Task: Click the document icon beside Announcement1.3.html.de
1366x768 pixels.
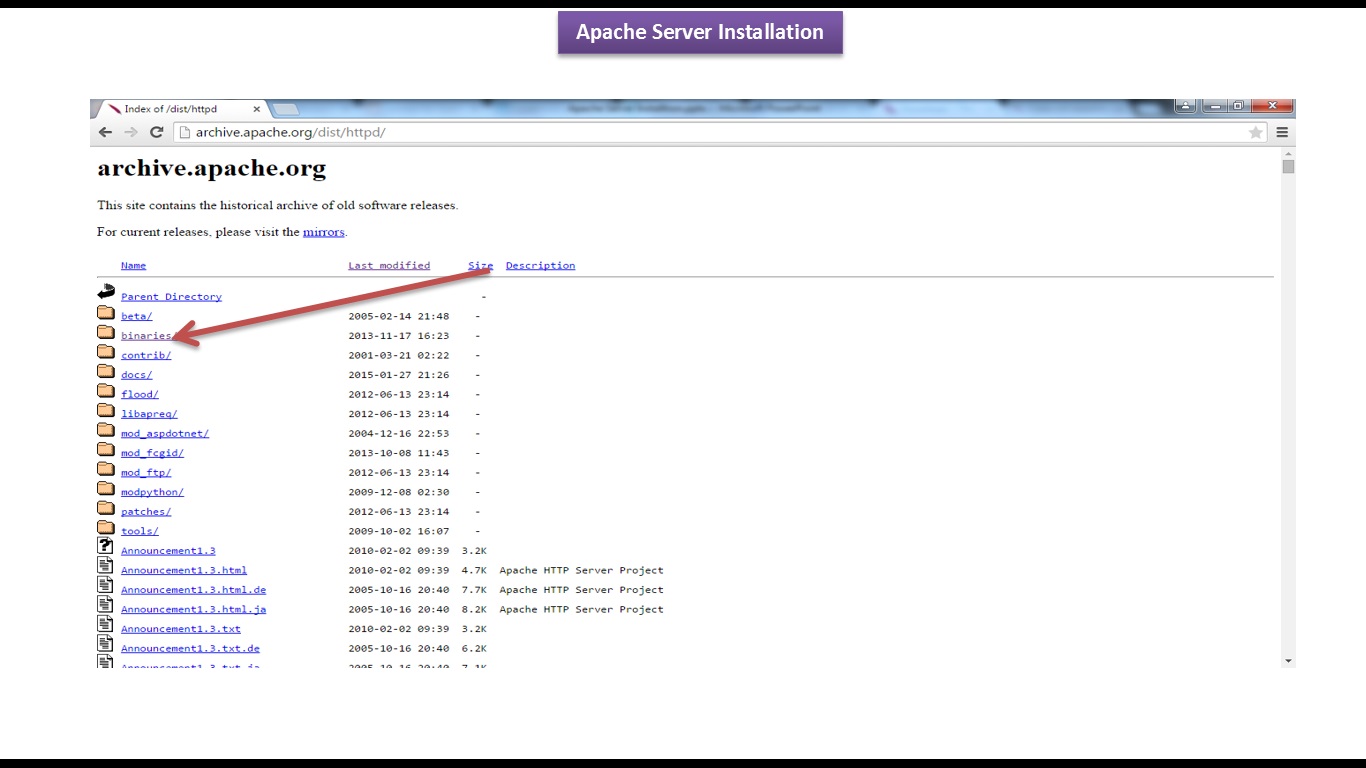Action: 105,586
